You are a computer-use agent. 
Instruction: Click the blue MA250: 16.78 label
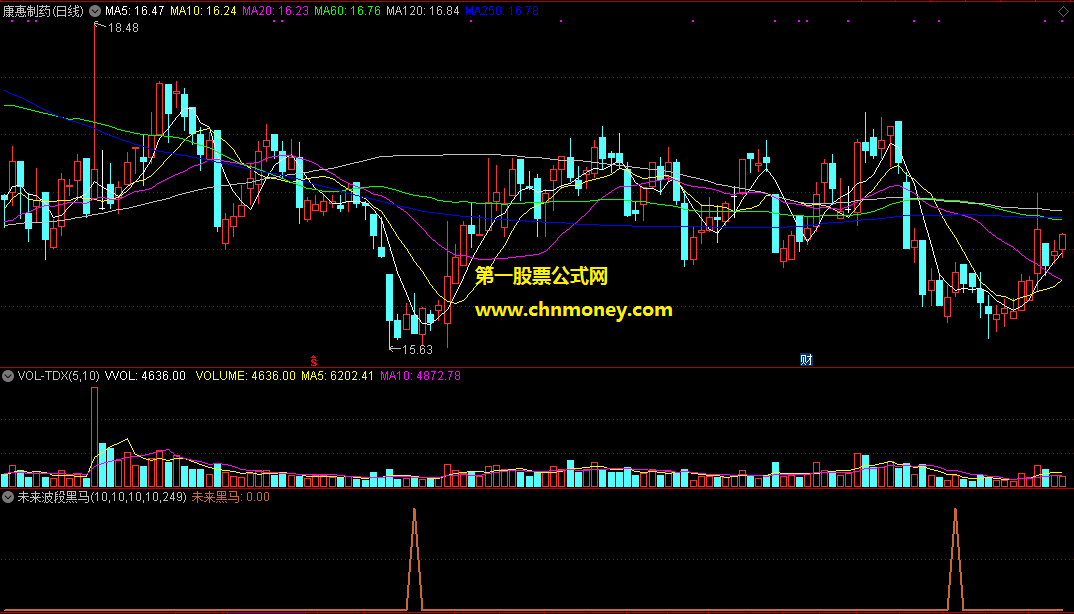(x=502, y=11)
